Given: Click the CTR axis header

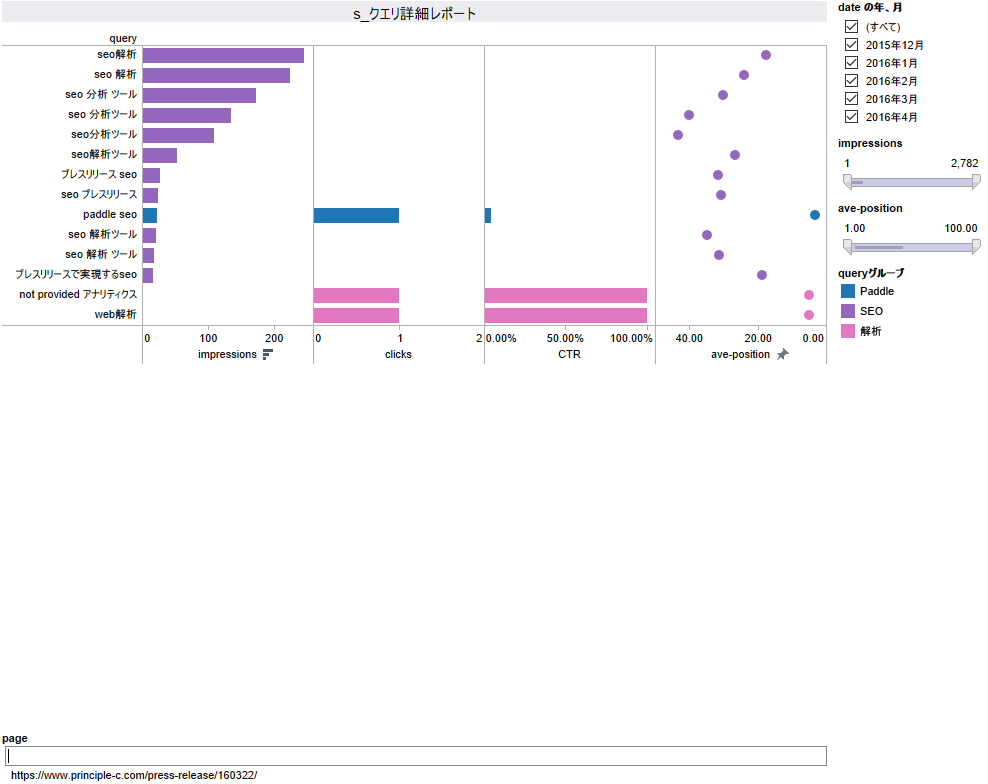Looking at the screenshot, I should (x=569, y=354).
